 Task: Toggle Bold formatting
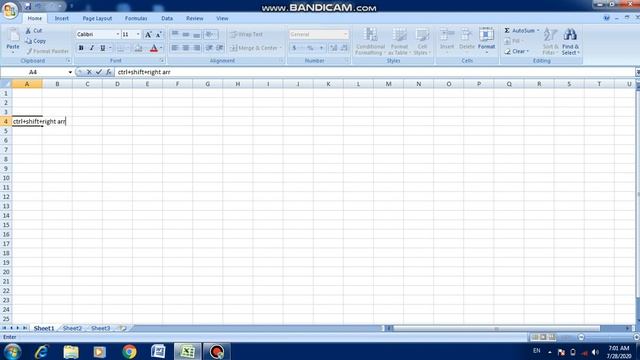tap(81, 48)
